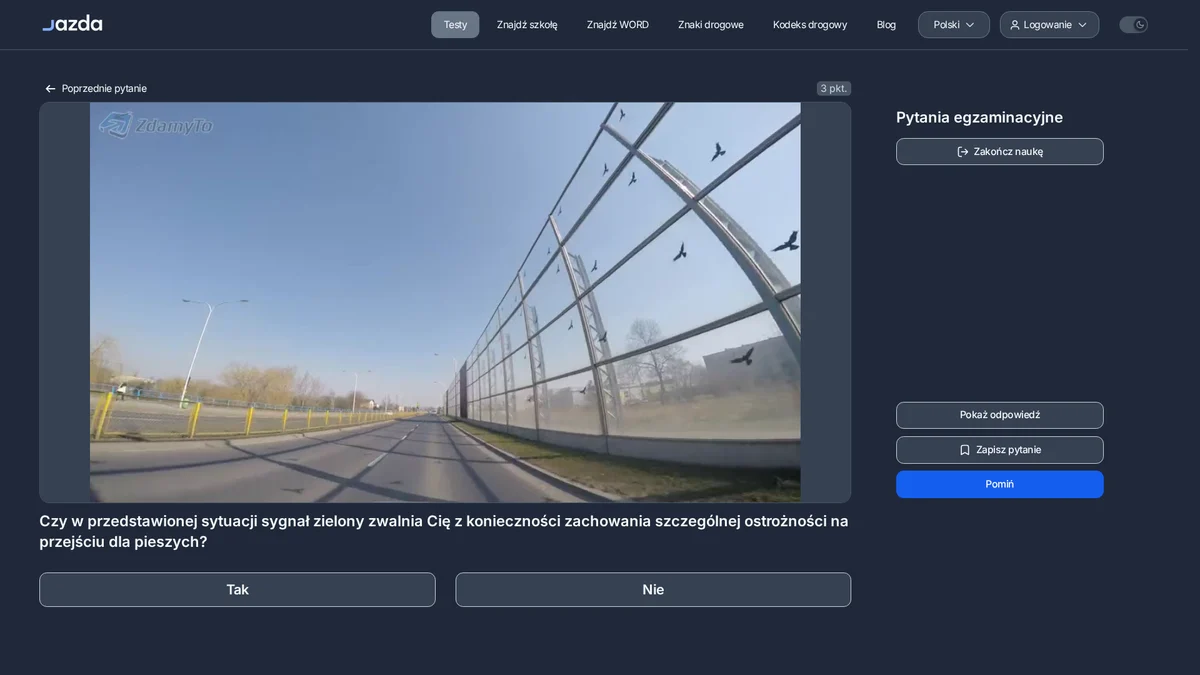Open Znajdź WORD page
The width and height of the screenshot is (1200, 675).
pos(618,25)
